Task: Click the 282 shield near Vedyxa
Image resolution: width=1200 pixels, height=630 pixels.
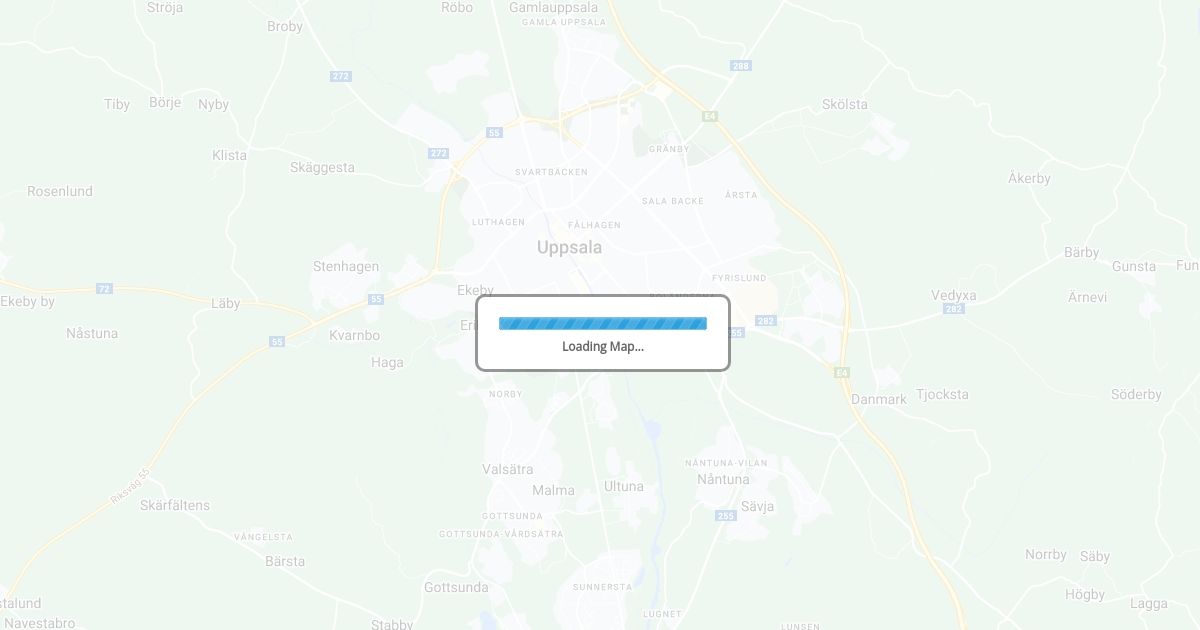Action: coord(954,309)
